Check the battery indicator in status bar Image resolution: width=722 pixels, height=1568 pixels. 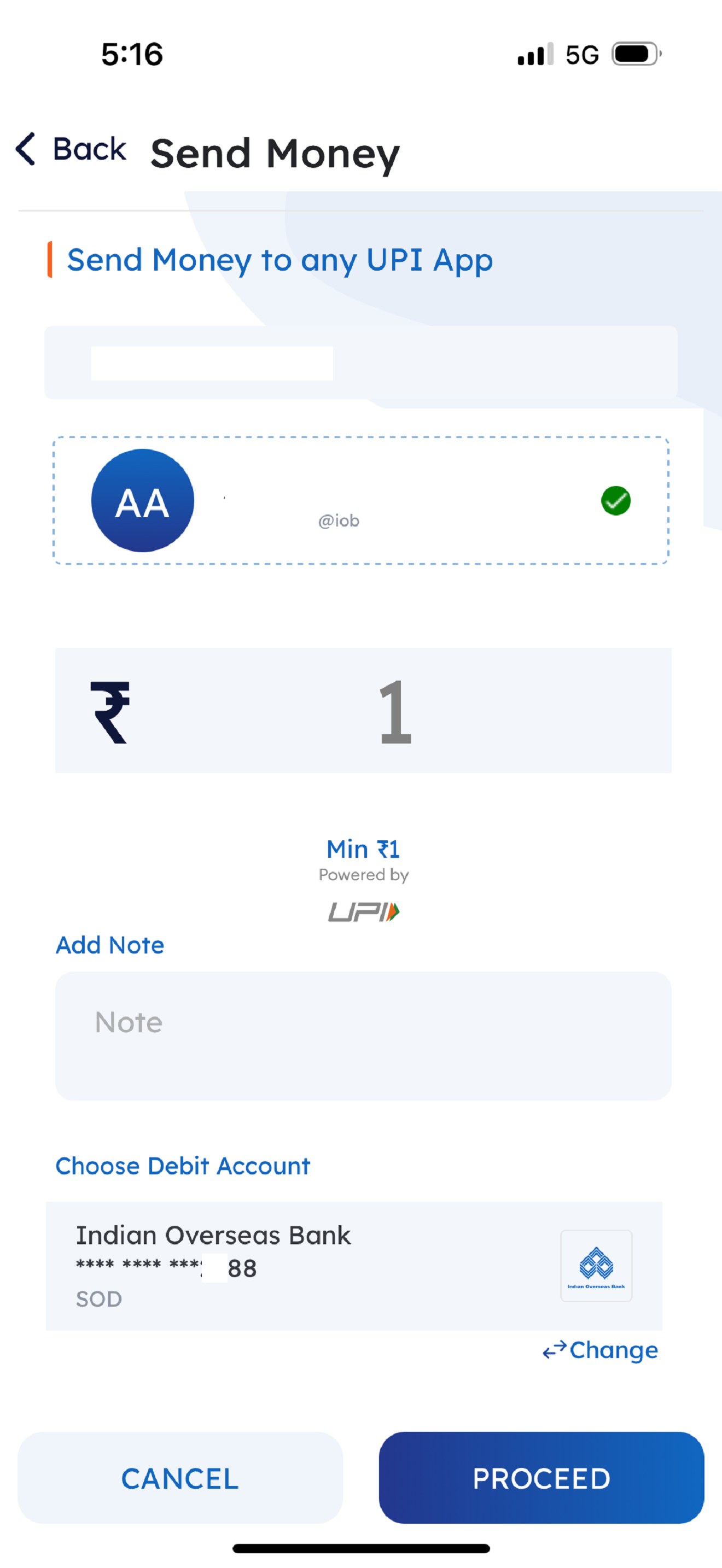tap(636, 54)
